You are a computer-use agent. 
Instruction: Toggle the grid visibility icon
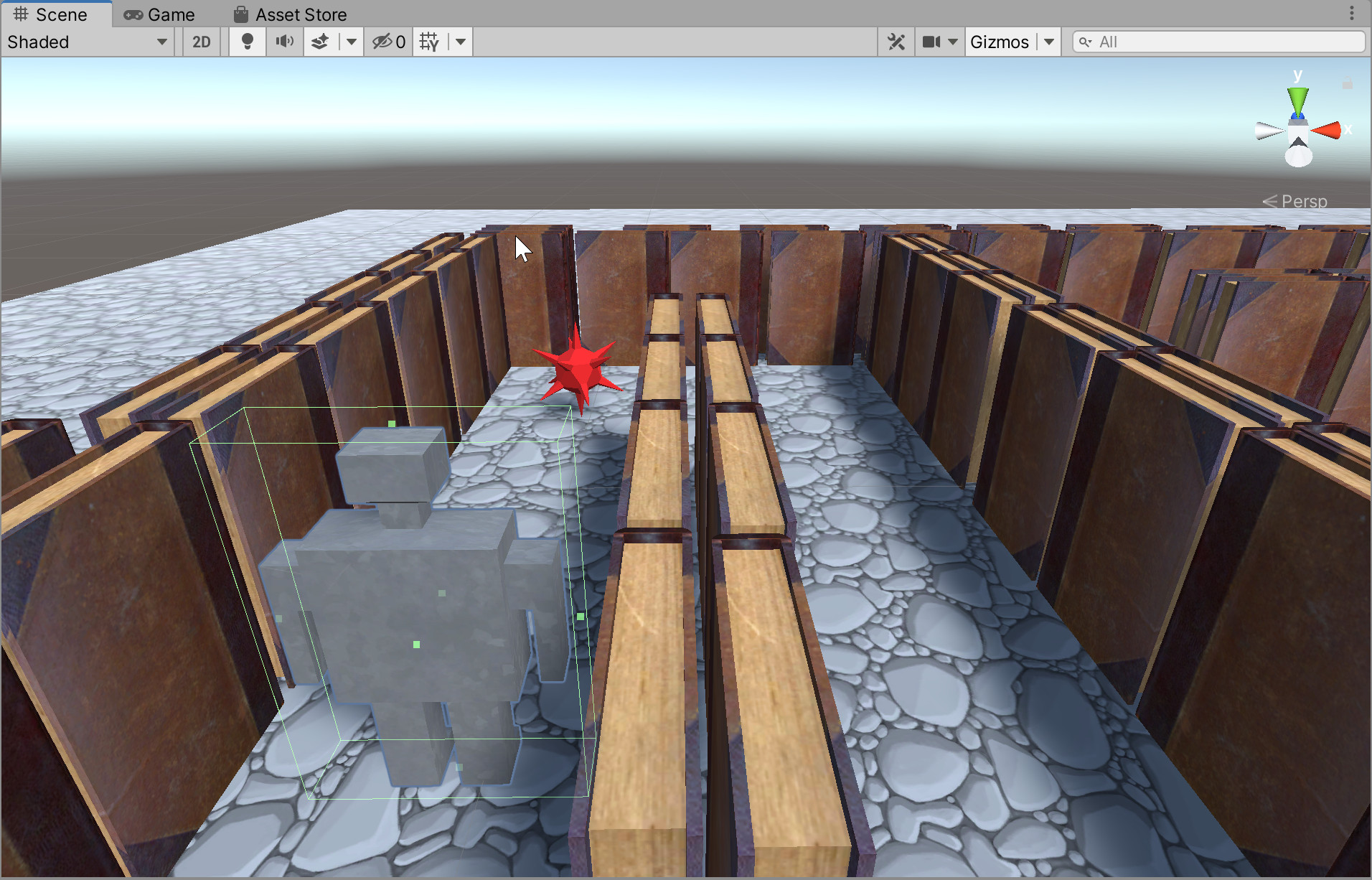point(429,42)
